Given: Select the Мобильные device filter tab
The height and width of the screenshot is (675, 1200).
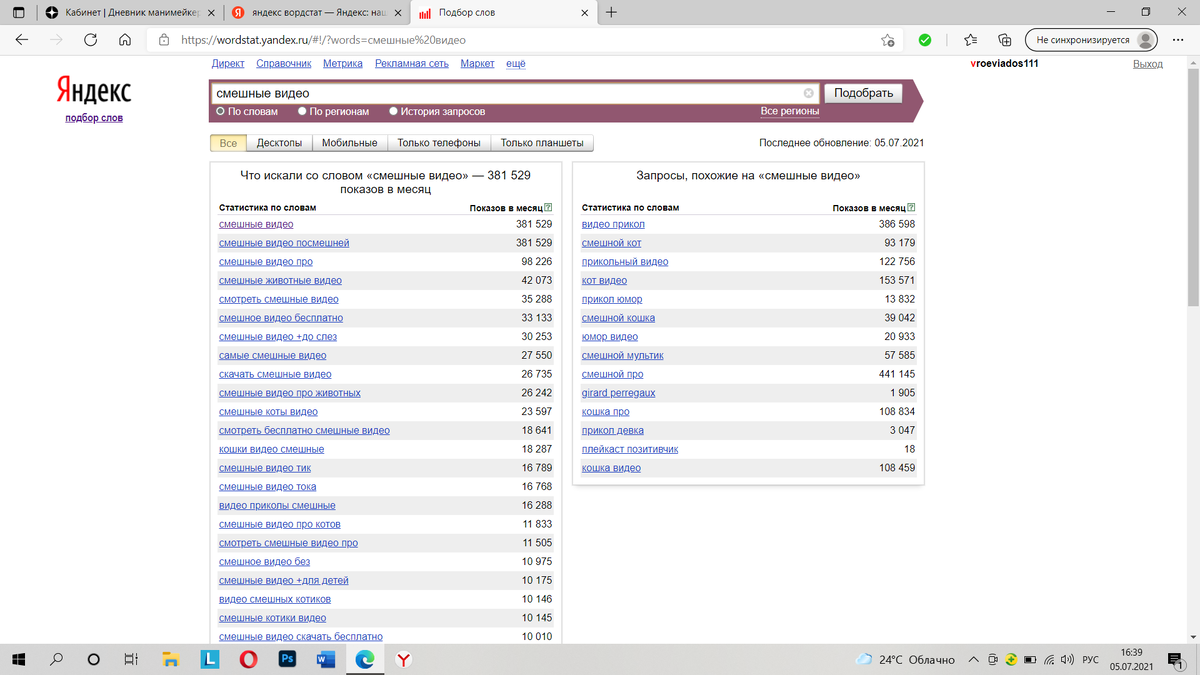Looking at the screenshot, I should [x=349, y=143].
